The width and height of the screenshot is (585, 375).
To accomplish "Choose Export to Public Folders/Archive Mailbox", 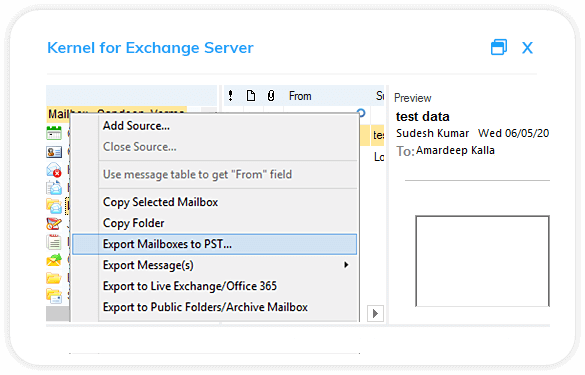I will 215,307.
